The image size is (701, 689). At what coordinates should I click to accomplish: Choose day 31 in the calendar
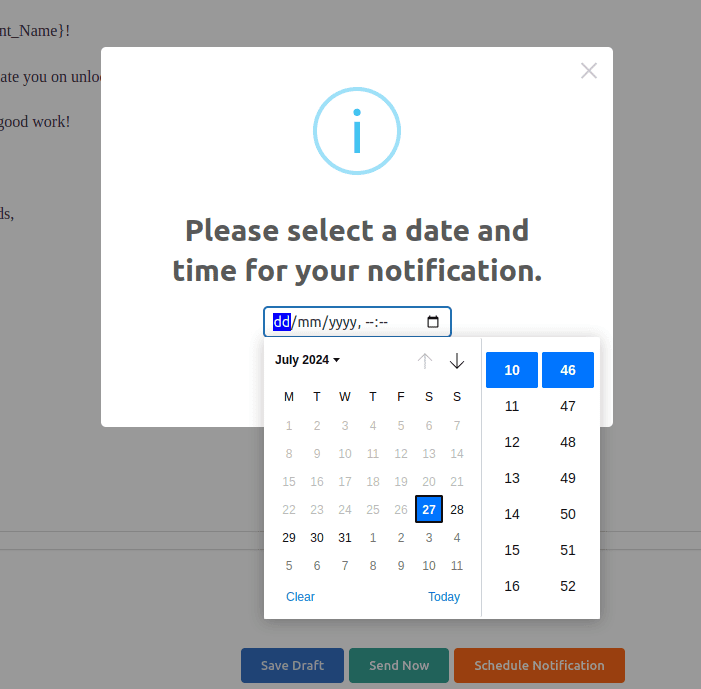[345, 537]
